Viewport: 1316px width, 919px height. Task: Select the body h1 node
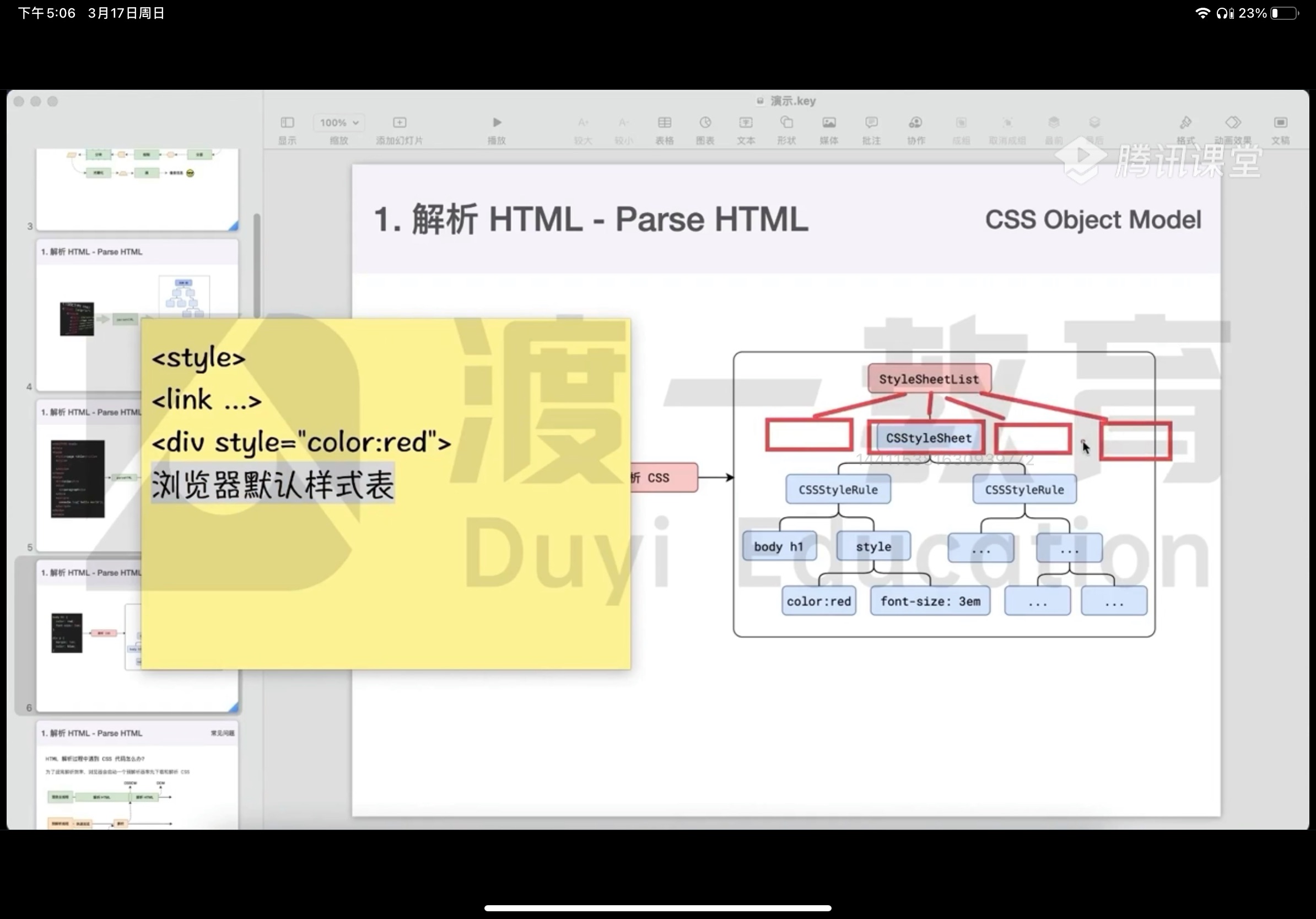tap(778, 546)
